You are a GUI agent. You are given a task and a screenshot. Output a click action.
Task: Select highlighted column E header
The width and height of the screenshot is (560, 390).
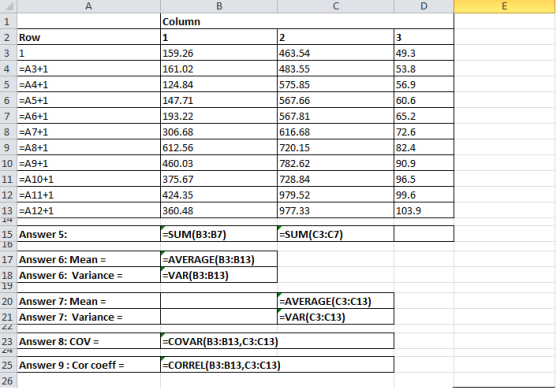[x=504, y=6]
